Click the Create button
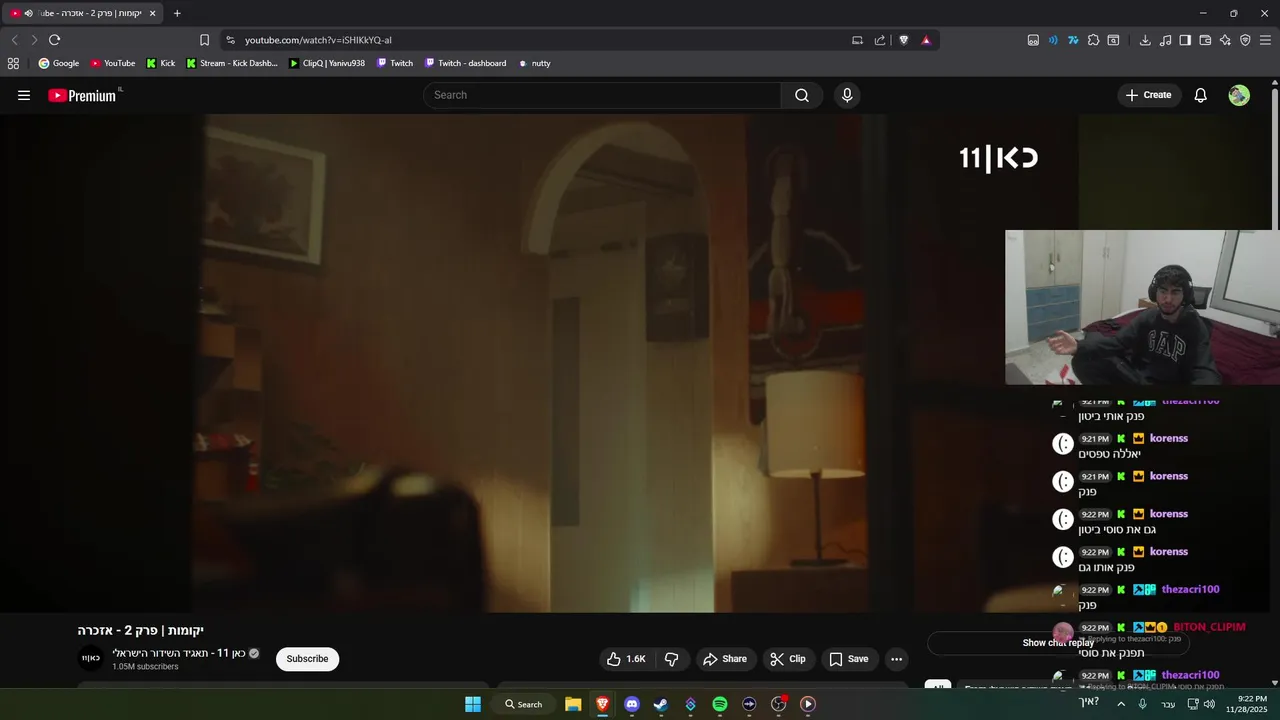This screenshot has width=1280, height=720. tap(1148, 95)
